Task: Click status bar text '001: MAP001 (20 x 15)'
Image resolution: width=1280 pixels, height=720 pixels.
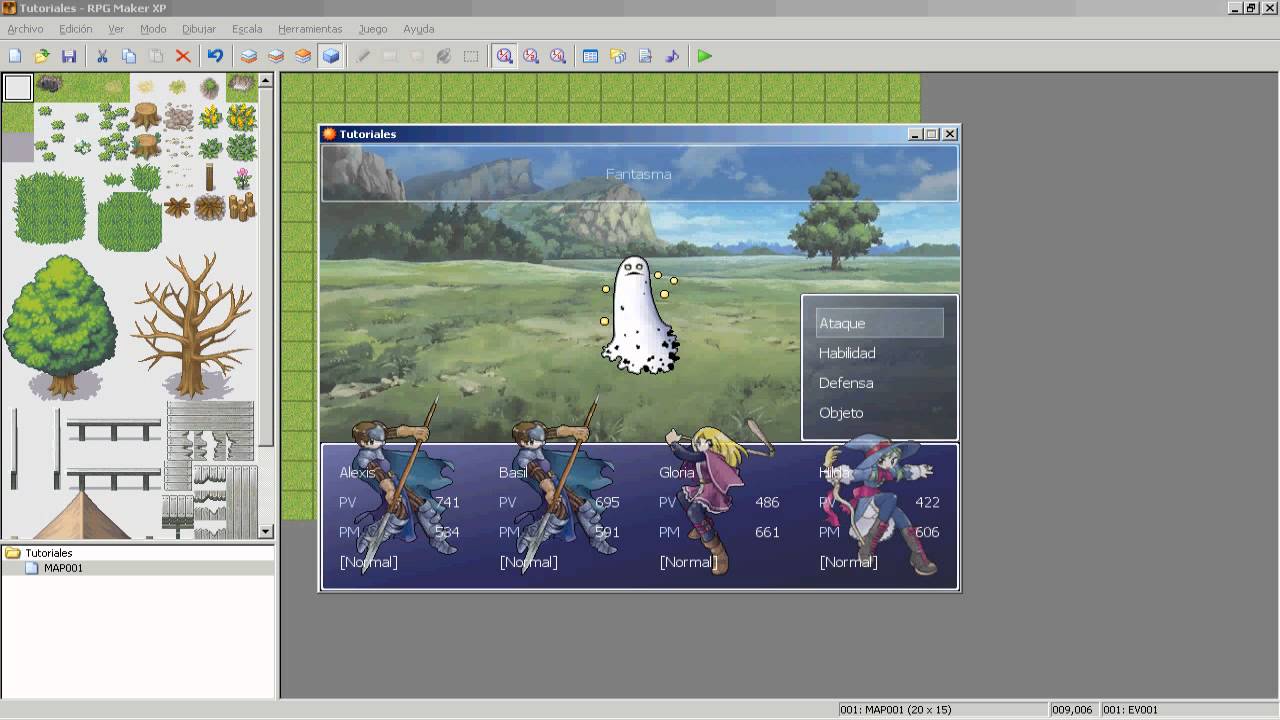Action: 895,710
